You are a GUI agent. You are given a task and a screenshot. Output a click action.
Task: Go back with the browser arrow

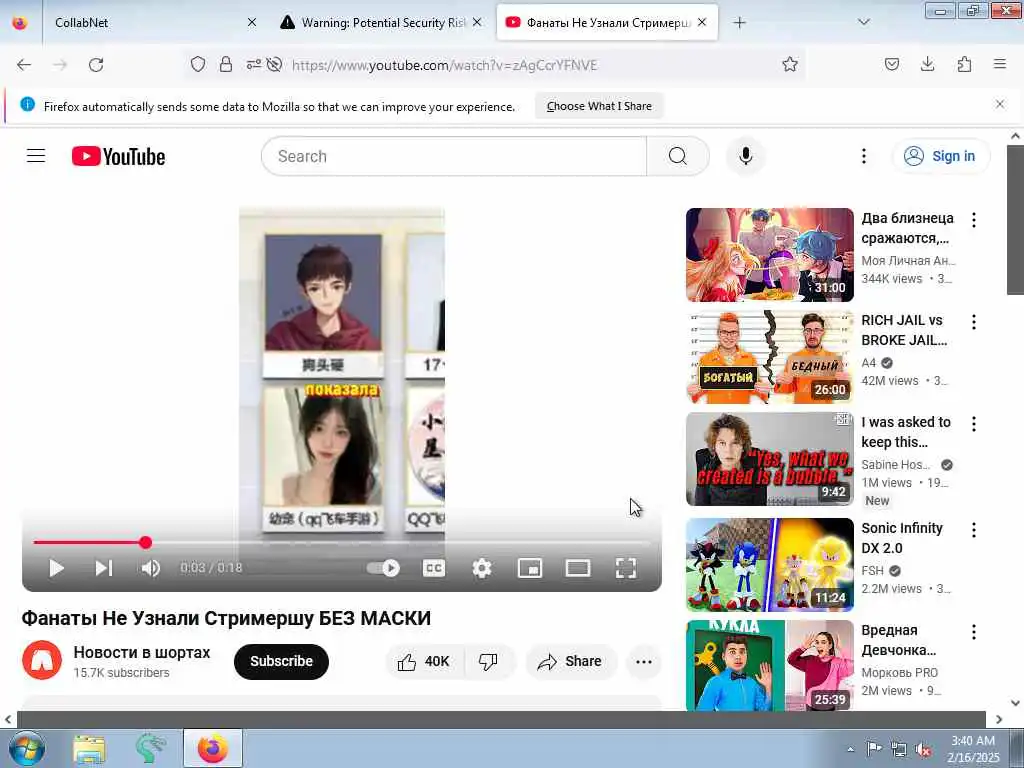(x=24, y=65)
